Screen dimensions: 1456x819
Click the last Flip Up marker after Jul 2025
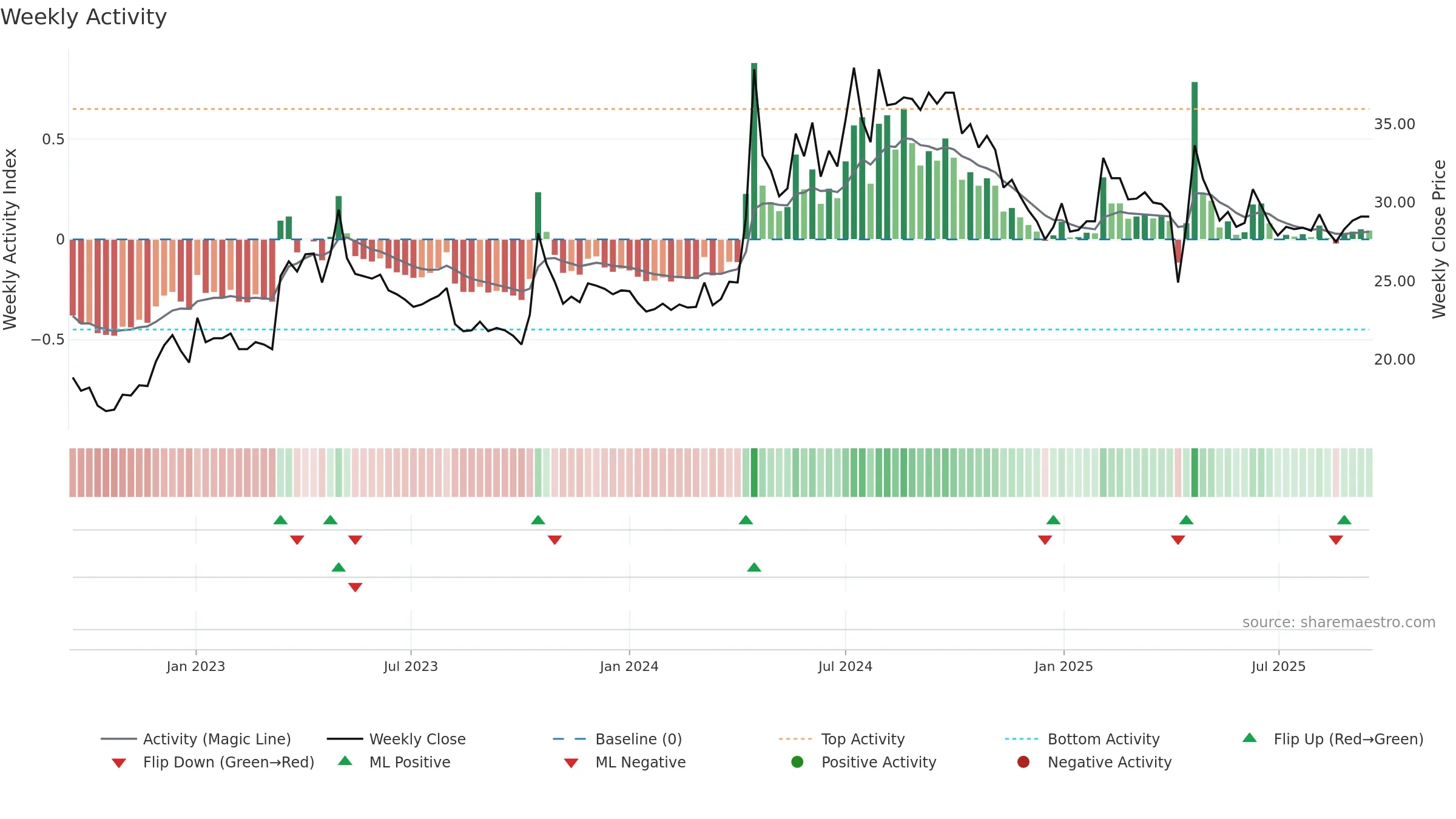pos(1344,520)
